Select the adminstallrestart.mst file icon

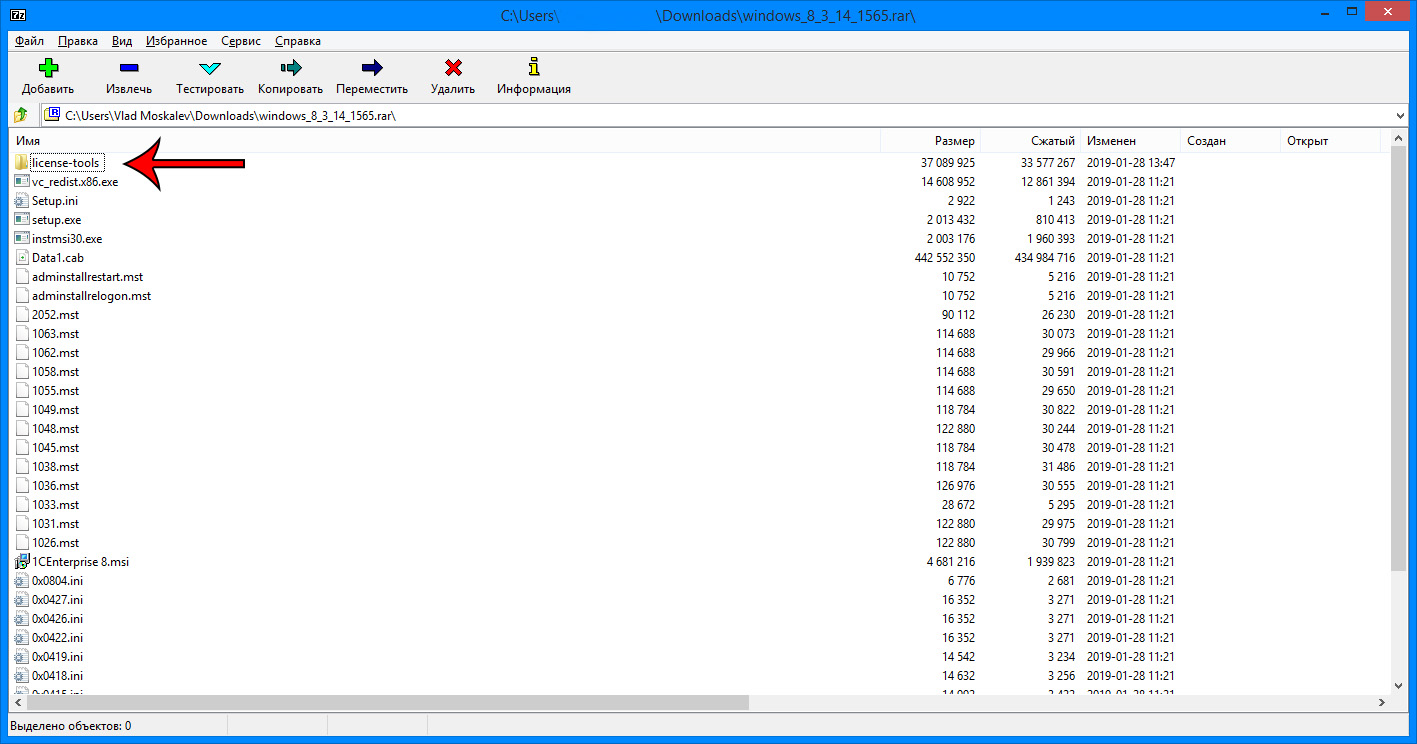pos(22,276)
